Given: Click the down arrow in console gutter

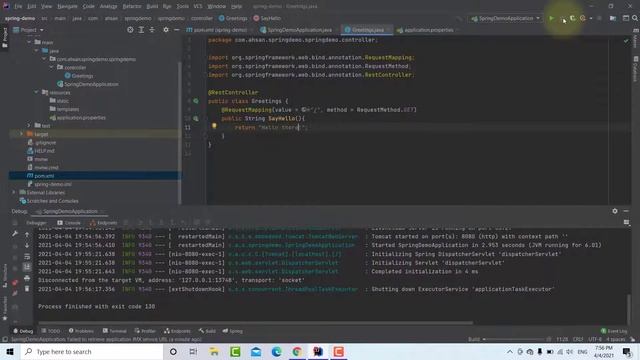Looking at the screenshot, I should 27,245.
